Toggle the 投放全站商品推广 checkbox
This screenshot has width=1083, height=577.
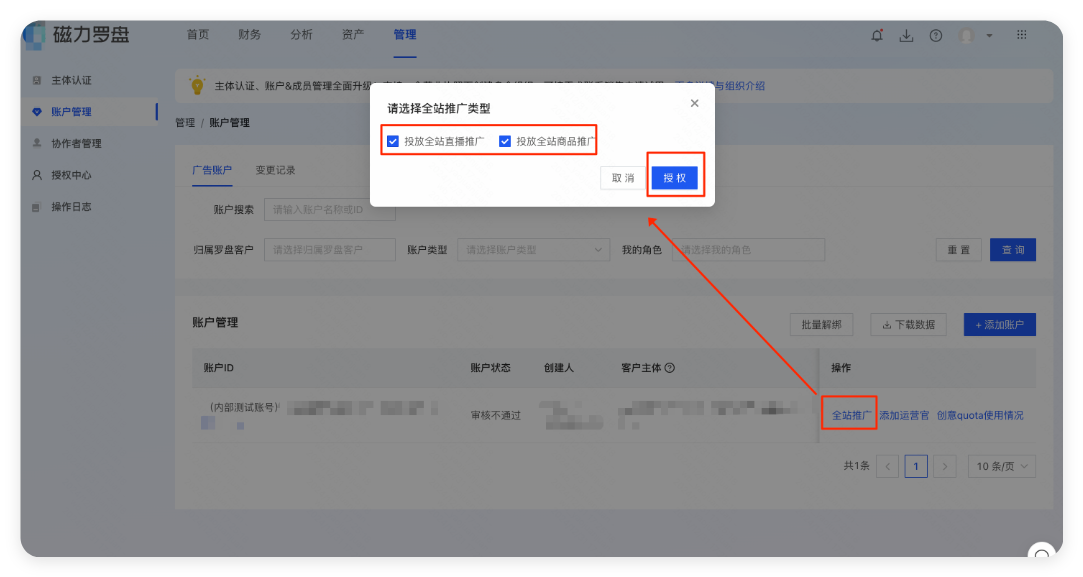point(505,141)
